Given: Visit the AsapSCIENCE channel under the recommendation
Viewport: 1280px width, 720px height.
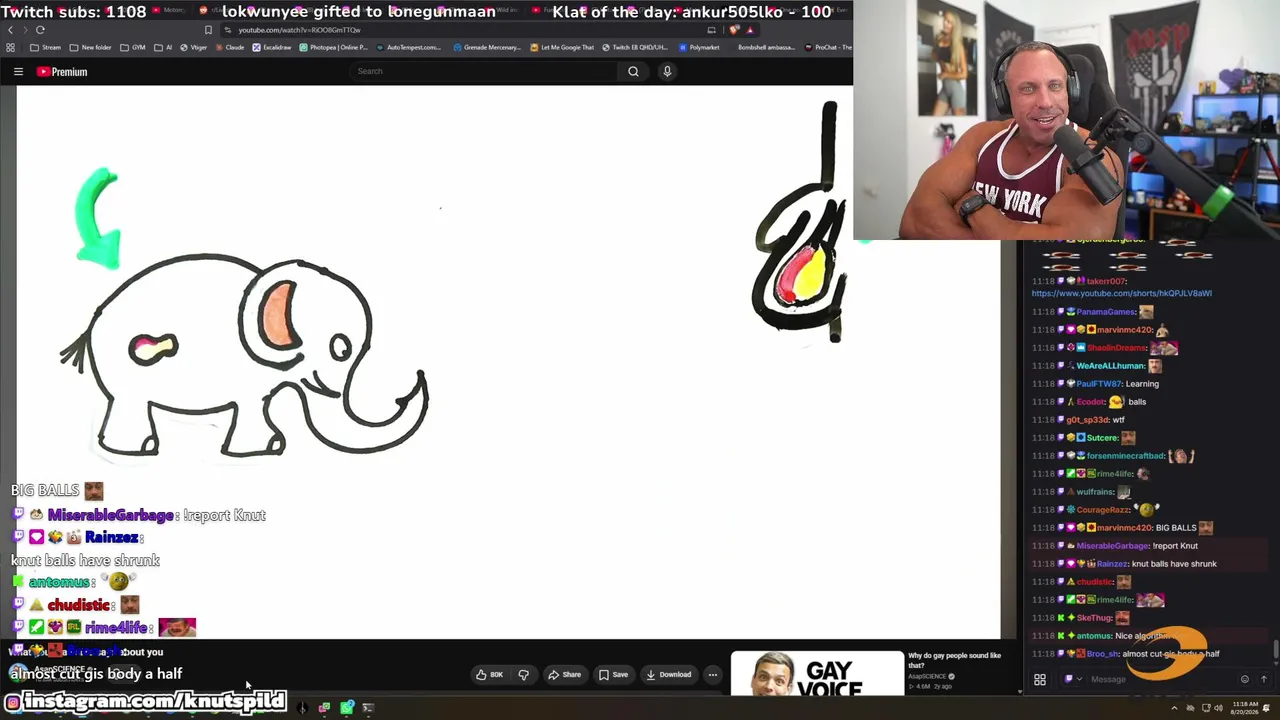Looking at the screenshot, I should coord(927,677).
